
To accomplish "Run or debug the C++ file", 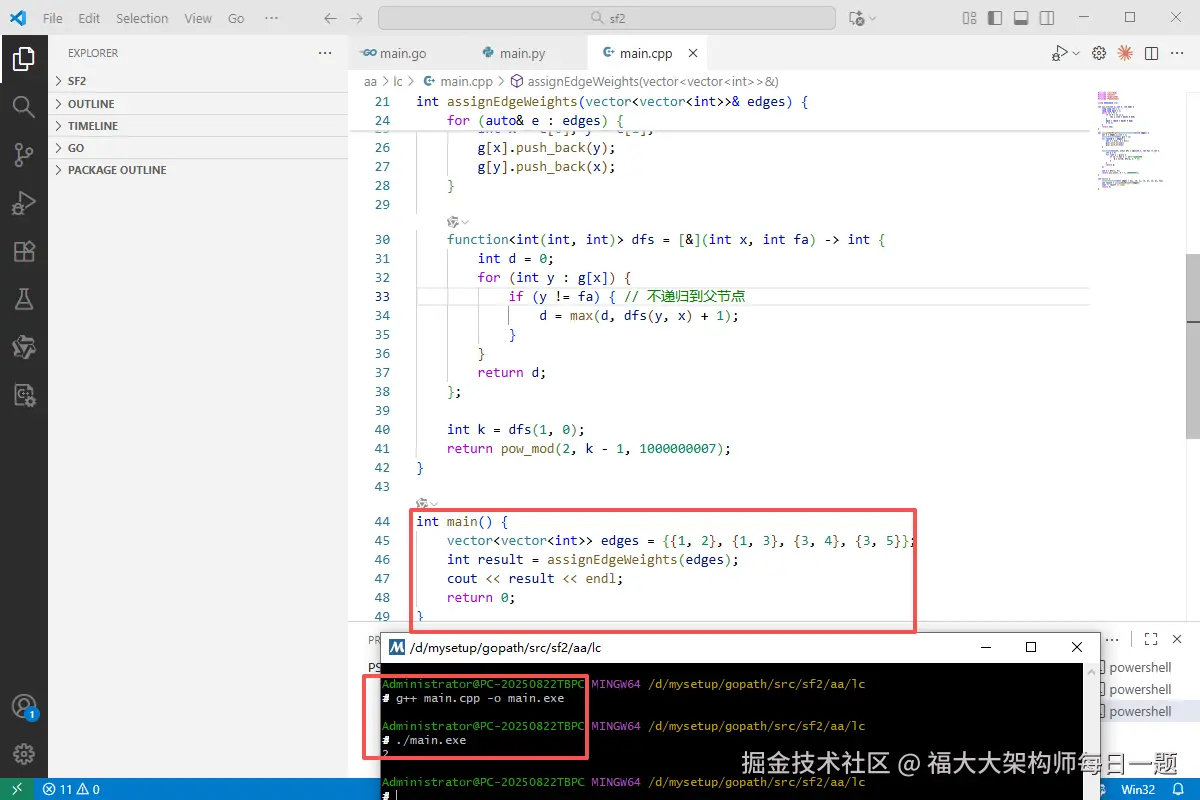I will [1059, 53].
